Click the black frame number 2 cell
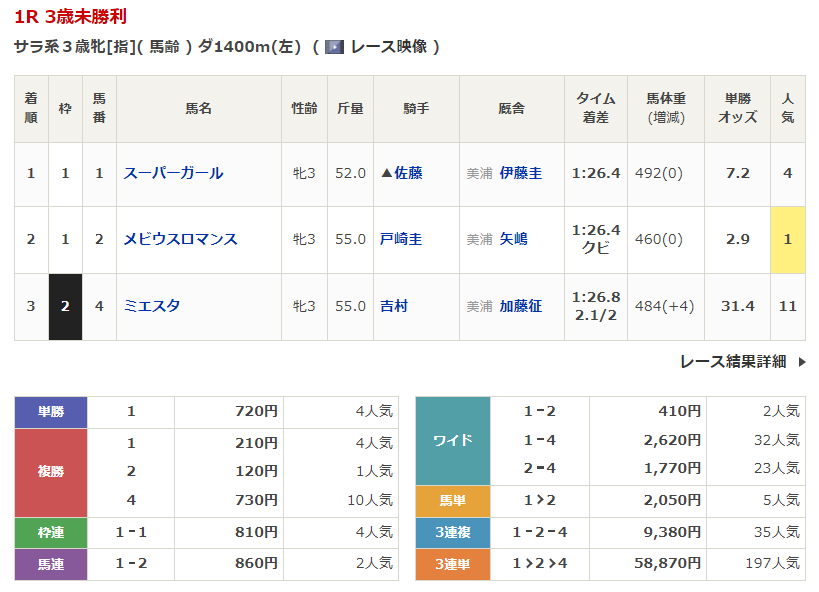This screenshot has height=592, width=819. pyautogui.click(x=65, y=306)
